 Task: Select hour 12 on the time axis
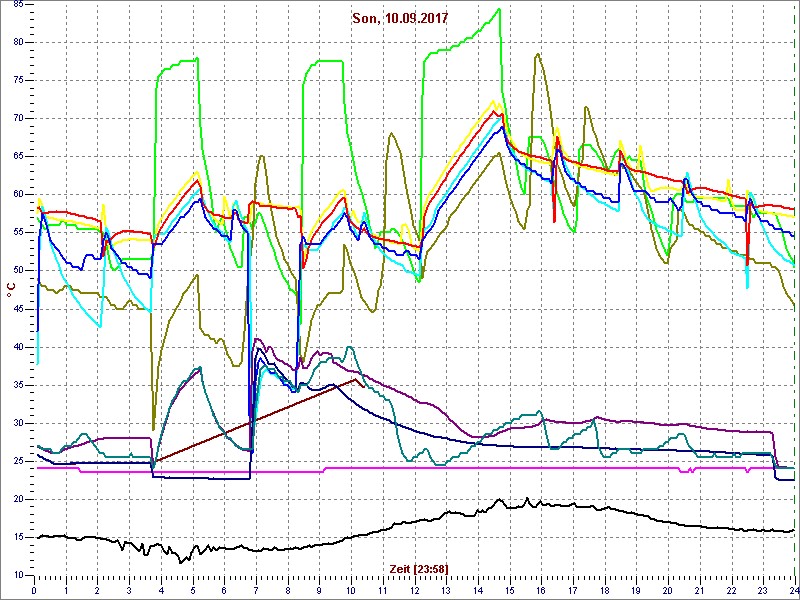[415, 589]
